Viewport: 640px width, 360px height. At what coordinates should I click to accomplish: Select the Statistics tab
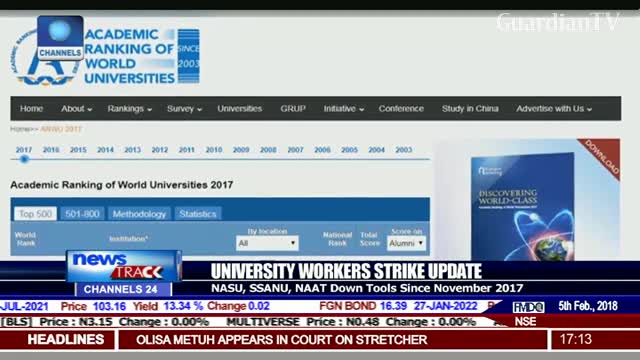198,214
